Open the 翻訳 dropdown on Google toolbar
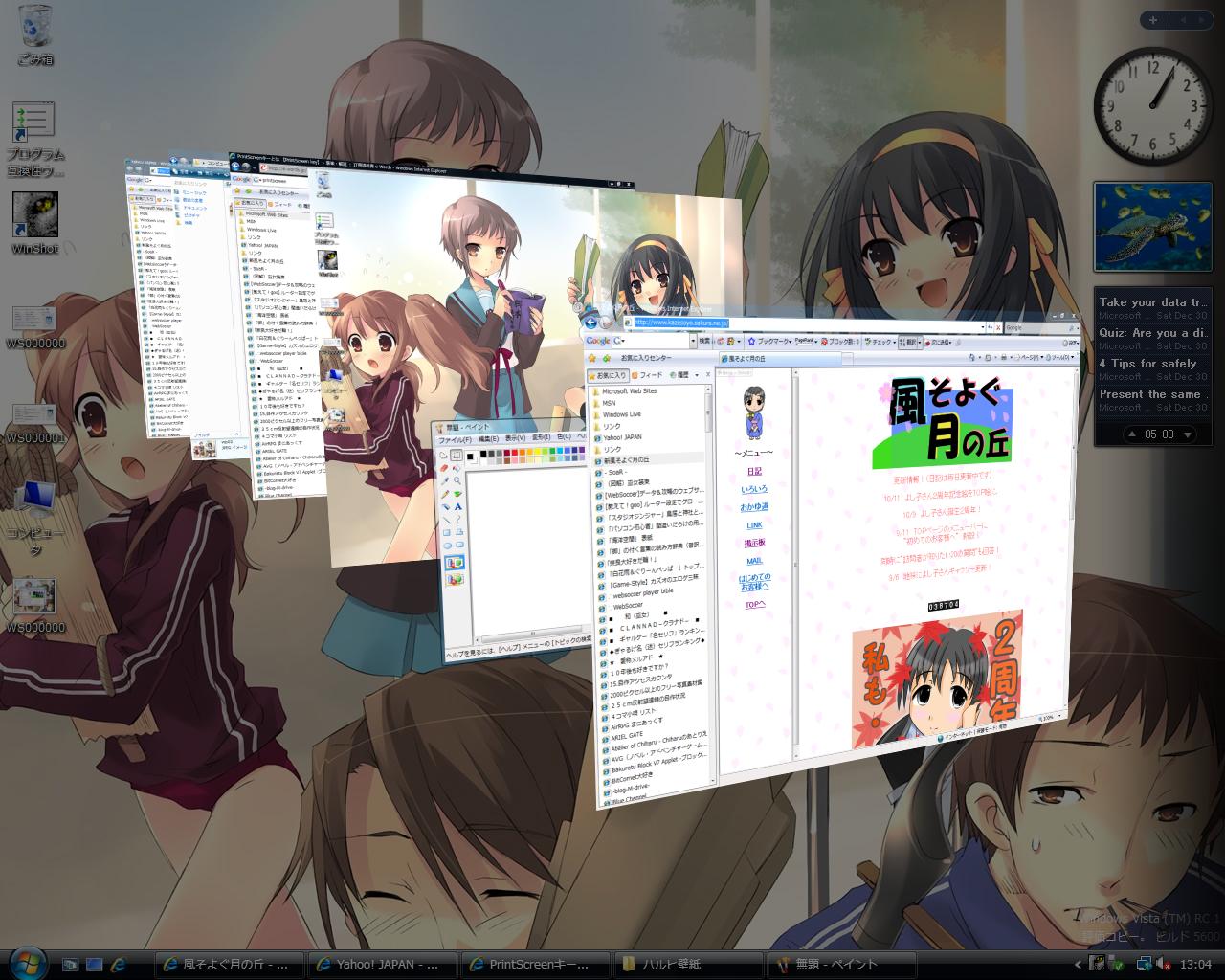Image resolution: width=1225 pixels, height=980 pixels. [920, 343]
